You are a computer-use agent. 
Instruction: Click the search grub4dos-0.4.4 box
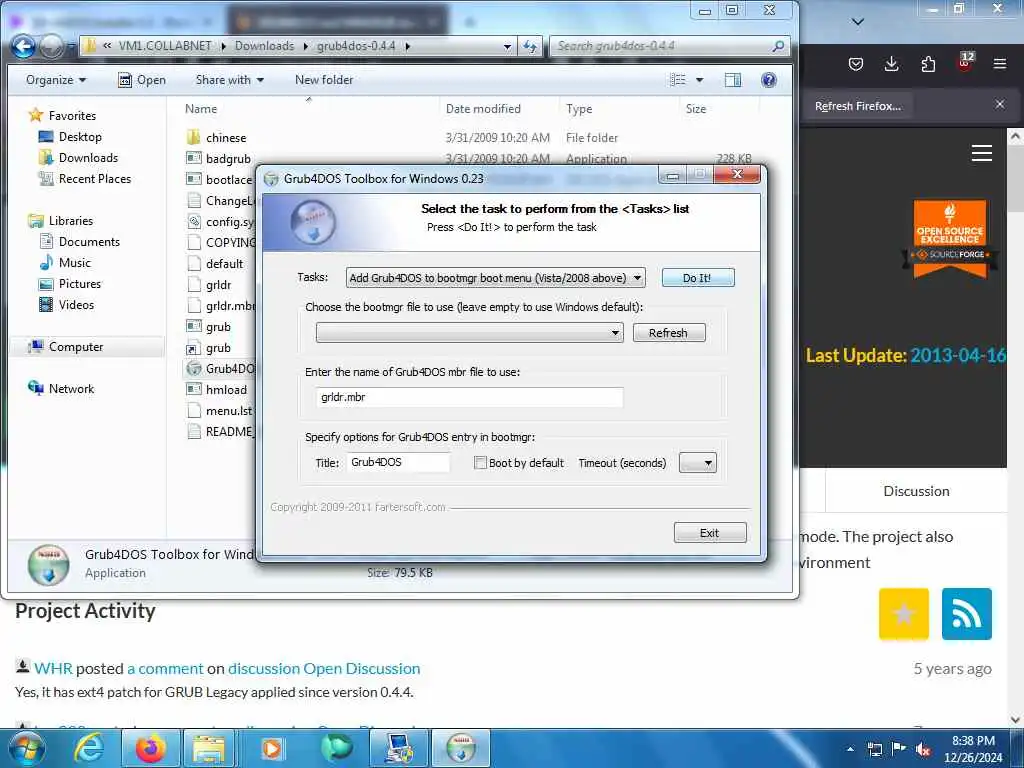(x=669, y=46)
